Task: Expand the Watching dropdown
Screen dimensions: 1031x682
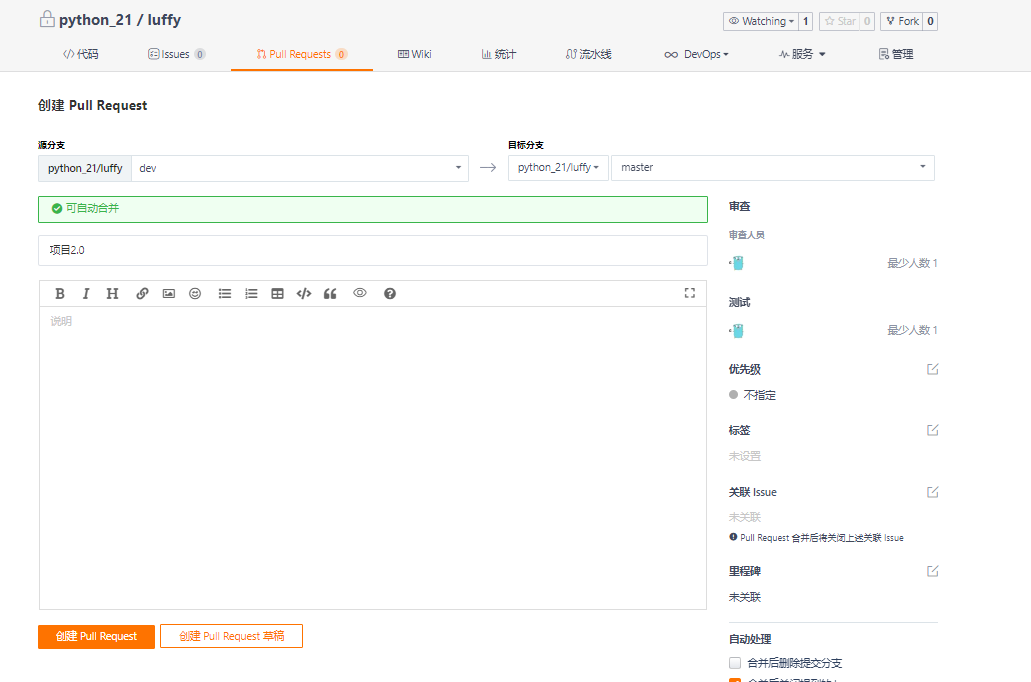Action: [x=761, y=21]
